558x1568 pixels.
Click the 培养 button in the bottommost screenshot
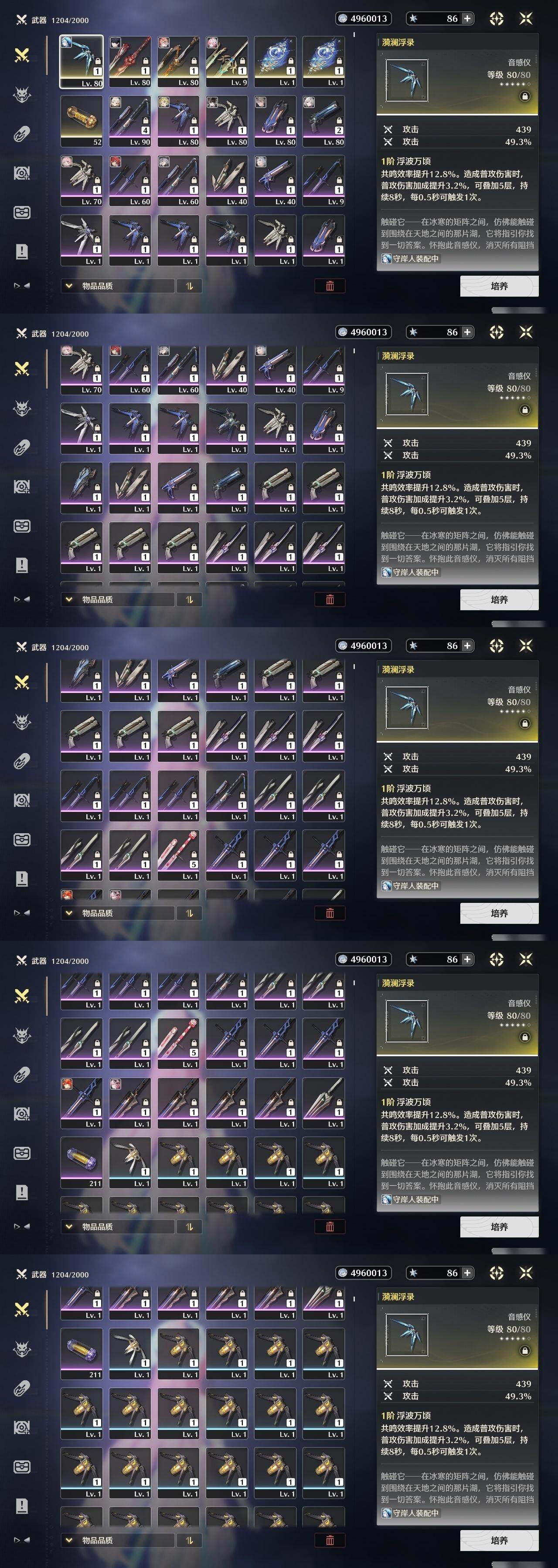[499, 1540]
